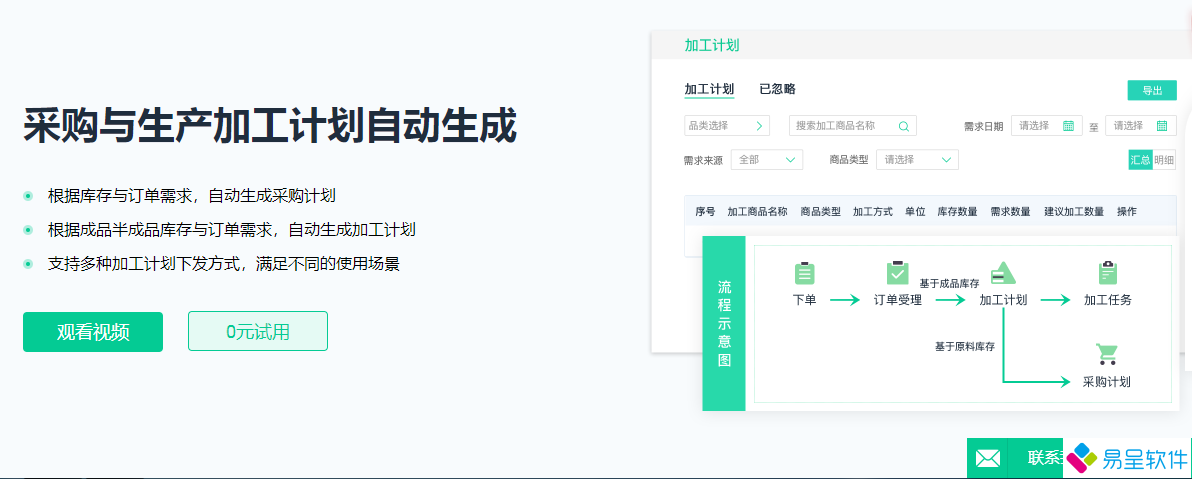Click the 操作 column header

pos(1127,212)
